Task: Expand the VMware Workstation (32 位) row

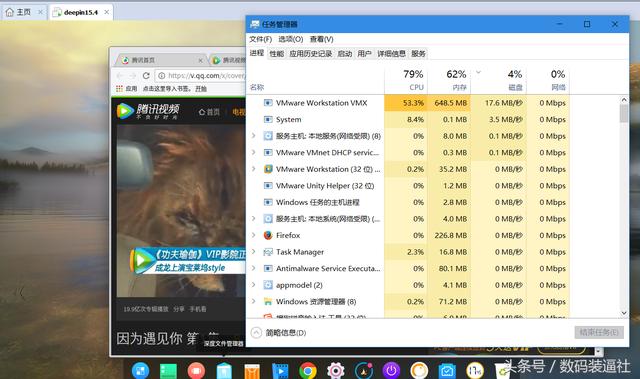Action: point(253,168)
